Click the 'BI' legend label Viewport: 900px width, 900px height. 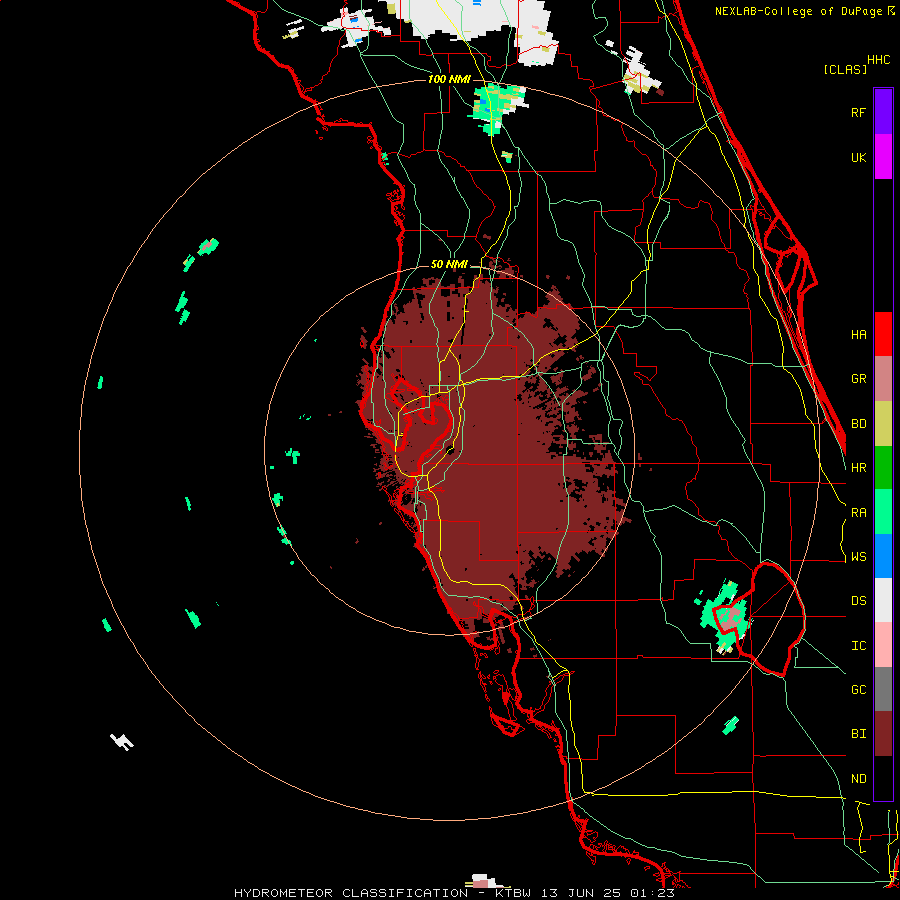858,734
